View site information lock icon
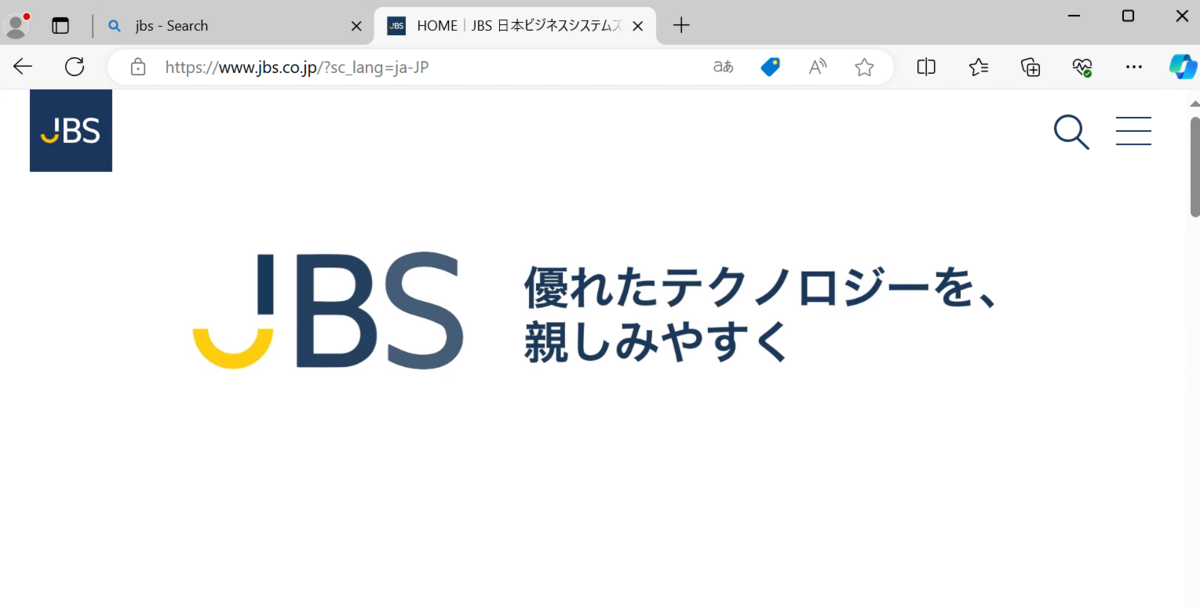Image resolution: width=1200 pixels, height=608 pixels. (138, 67)
